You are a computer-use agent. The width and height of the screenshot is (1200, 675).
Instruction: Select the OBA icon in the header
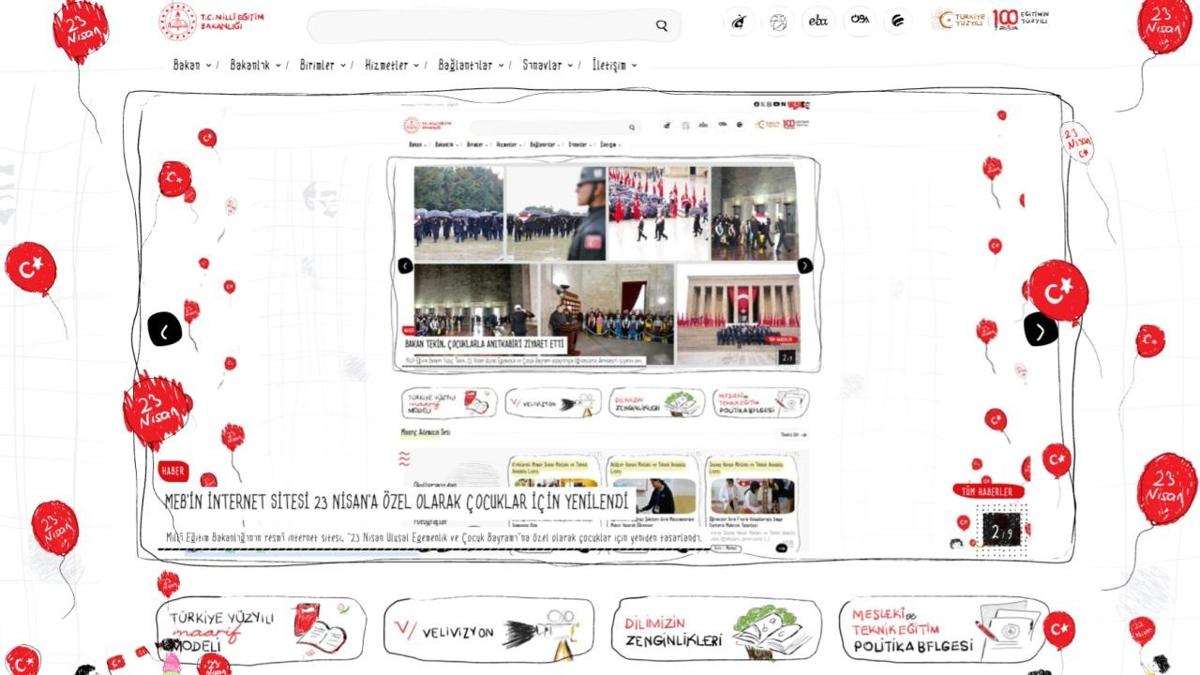[858, 21]
